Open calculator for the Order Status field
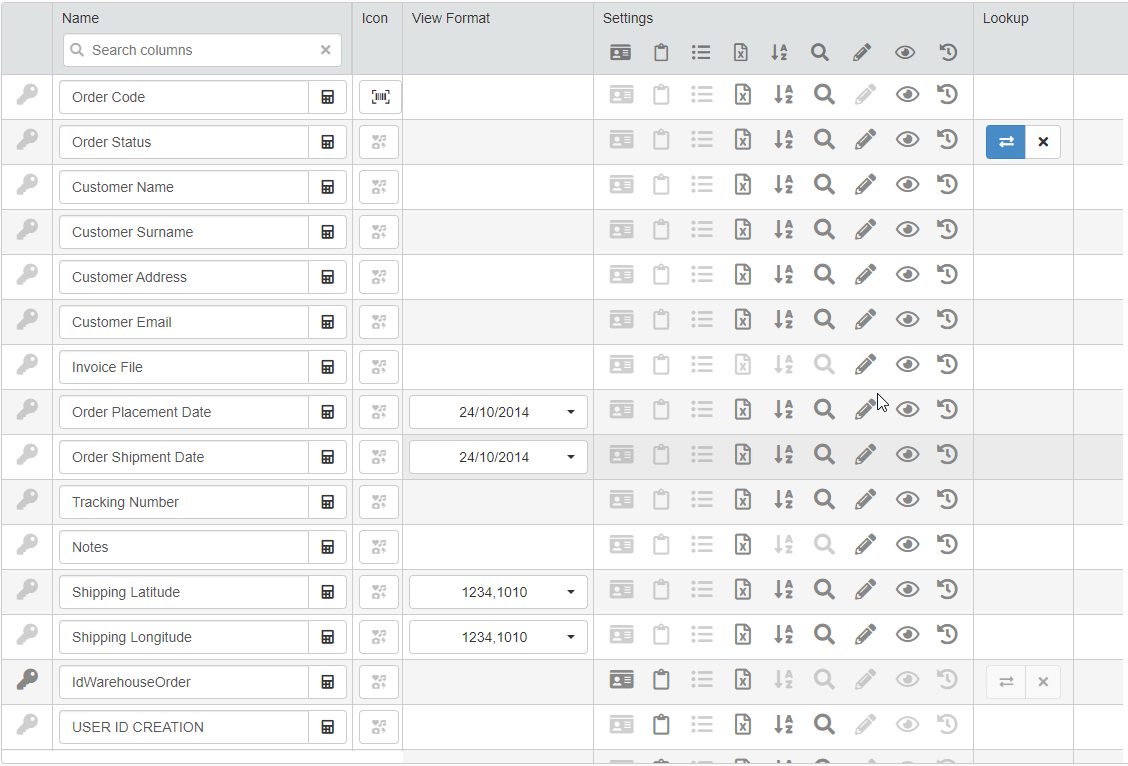 327,142
